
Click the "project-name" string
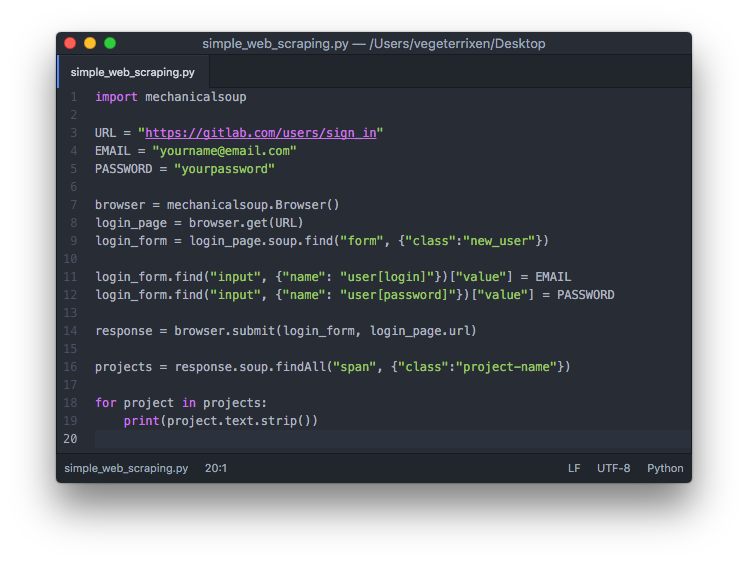tap(506, 367)
